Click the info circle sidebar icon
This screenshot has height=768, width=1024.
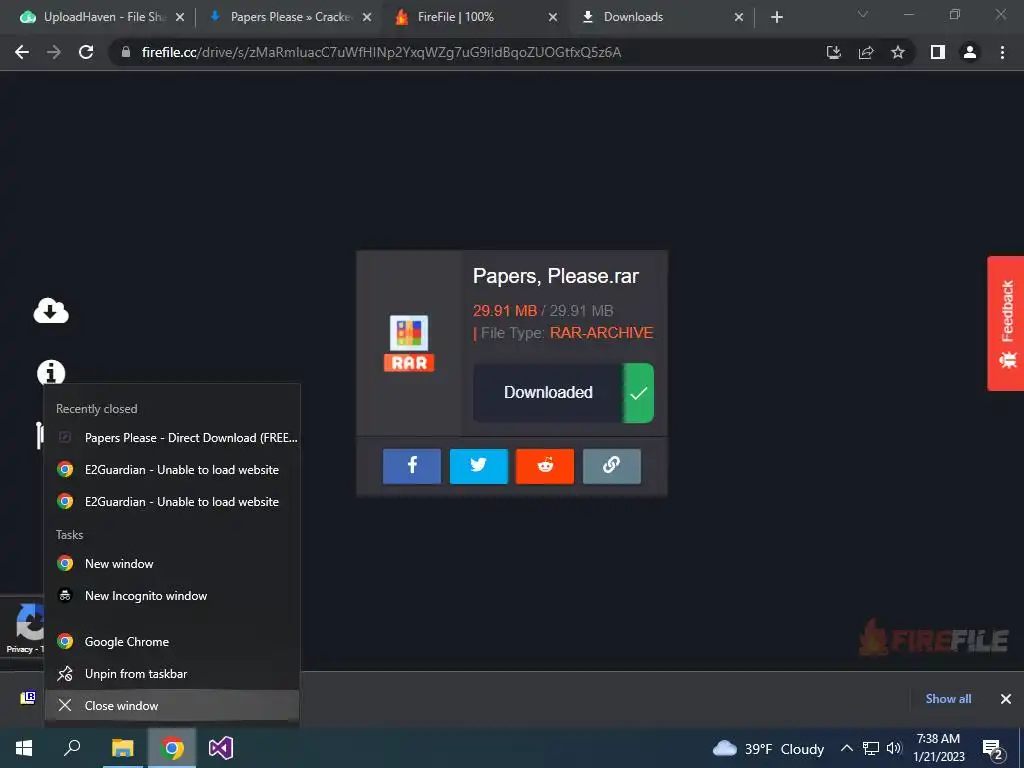tap(51, 373)
